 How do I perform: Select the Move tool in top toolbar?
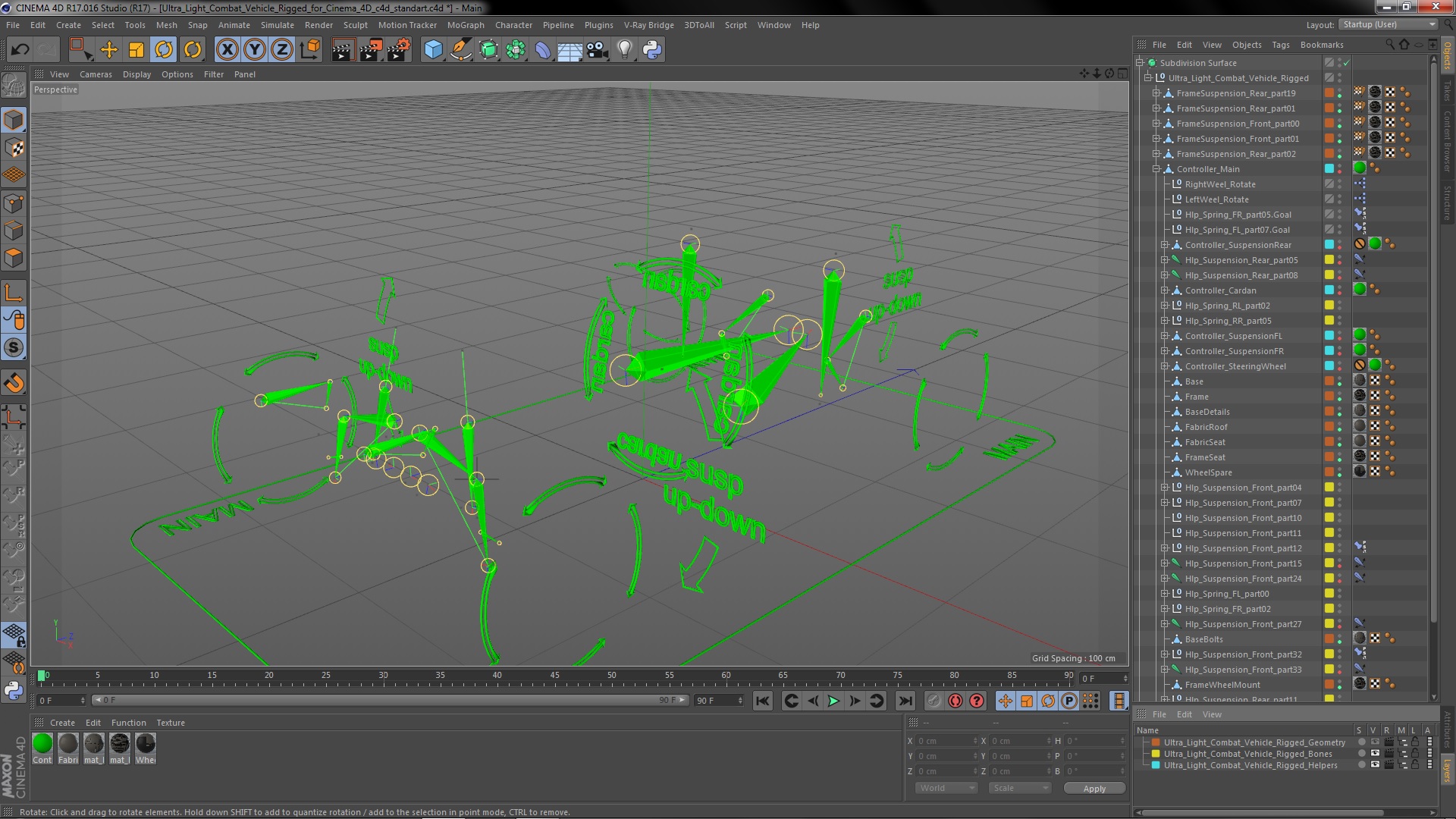[x=109, y=50]
